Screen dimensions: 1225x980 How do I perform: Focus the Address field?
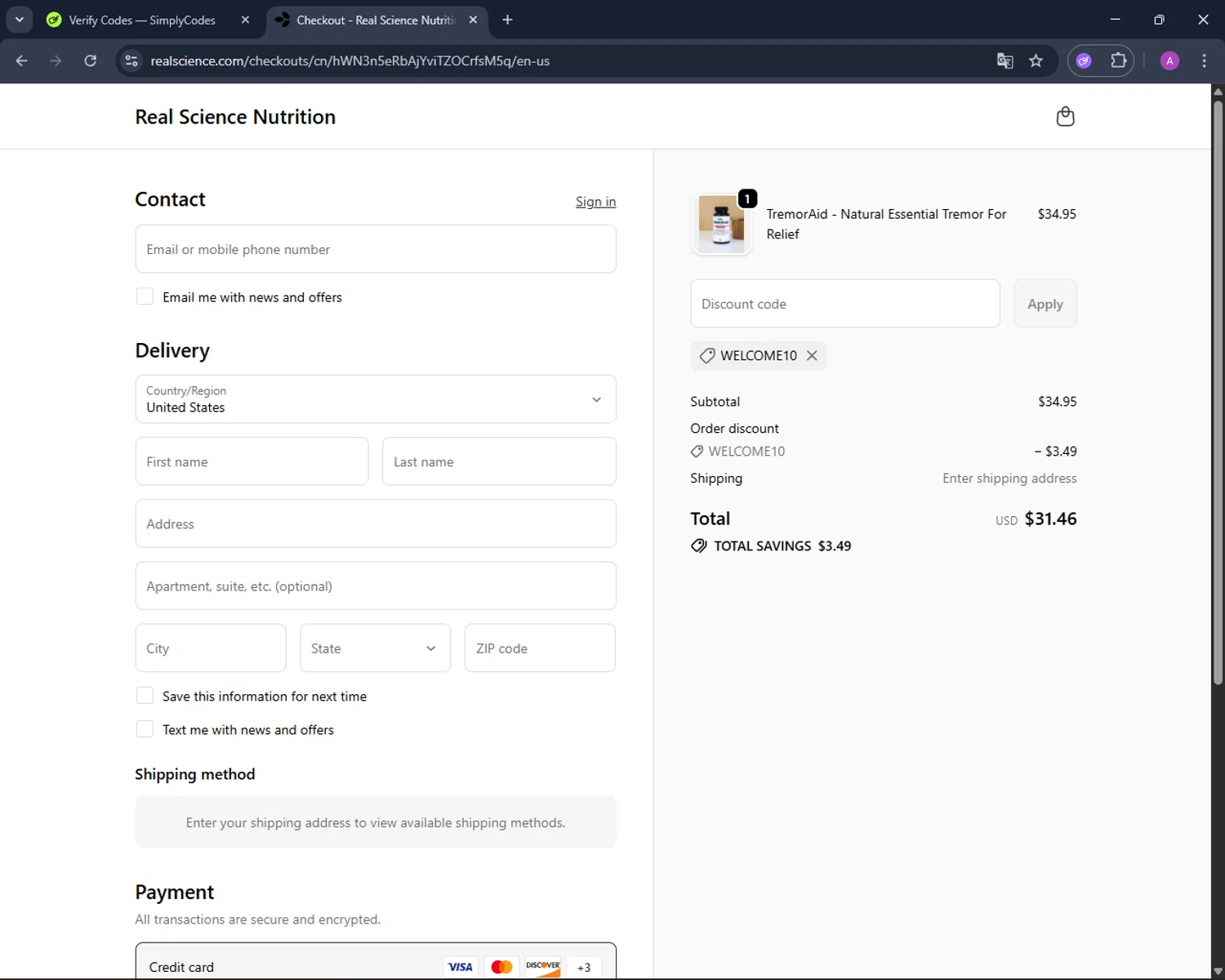click(376, 523)
